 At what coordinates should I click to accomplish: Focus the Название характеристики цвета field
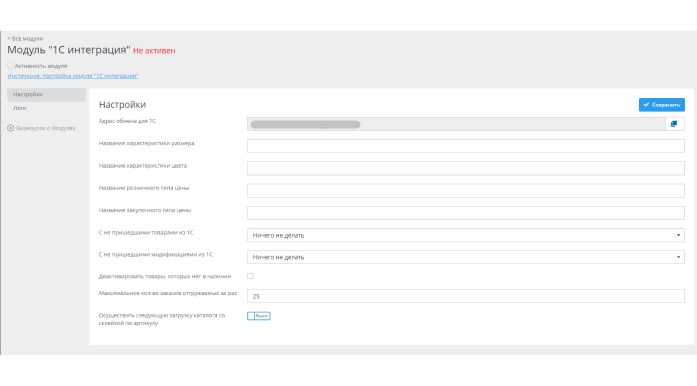click(466, 168)
